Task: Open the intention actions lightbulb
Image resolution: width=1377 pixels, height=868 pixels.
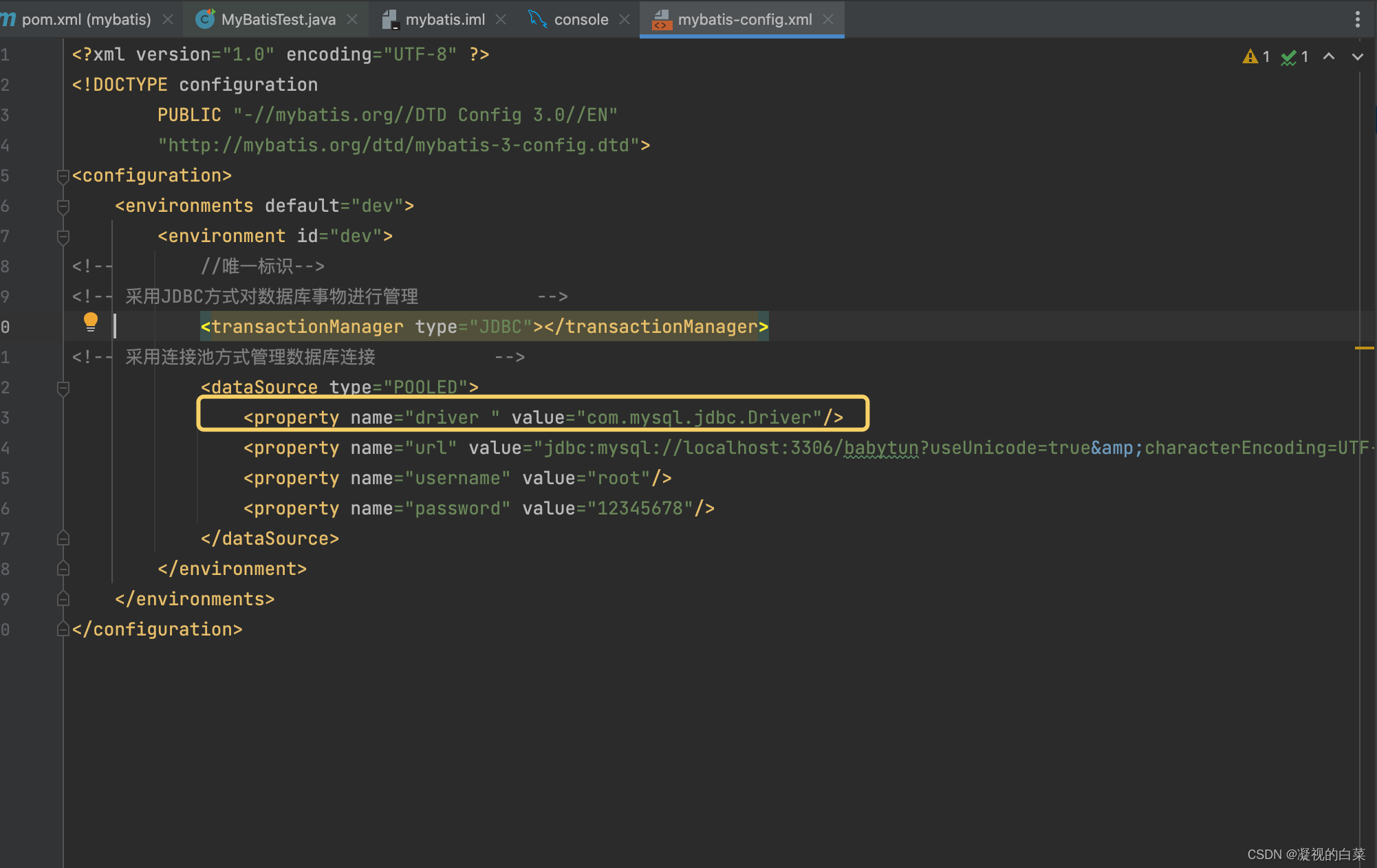Action: pos(90,322)
